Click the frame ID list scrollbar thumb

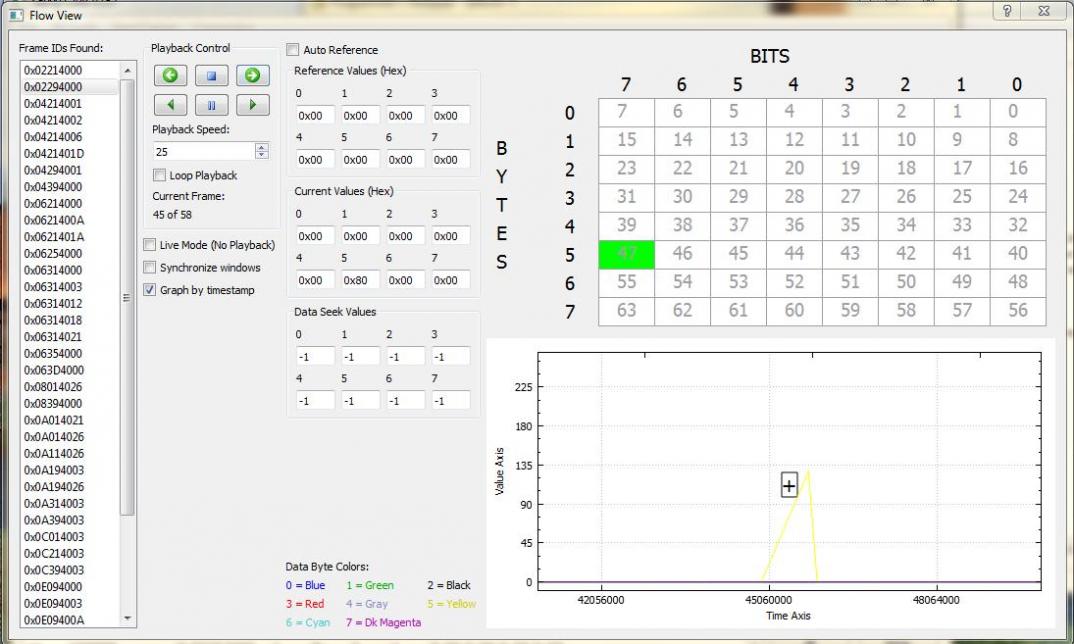127,297
